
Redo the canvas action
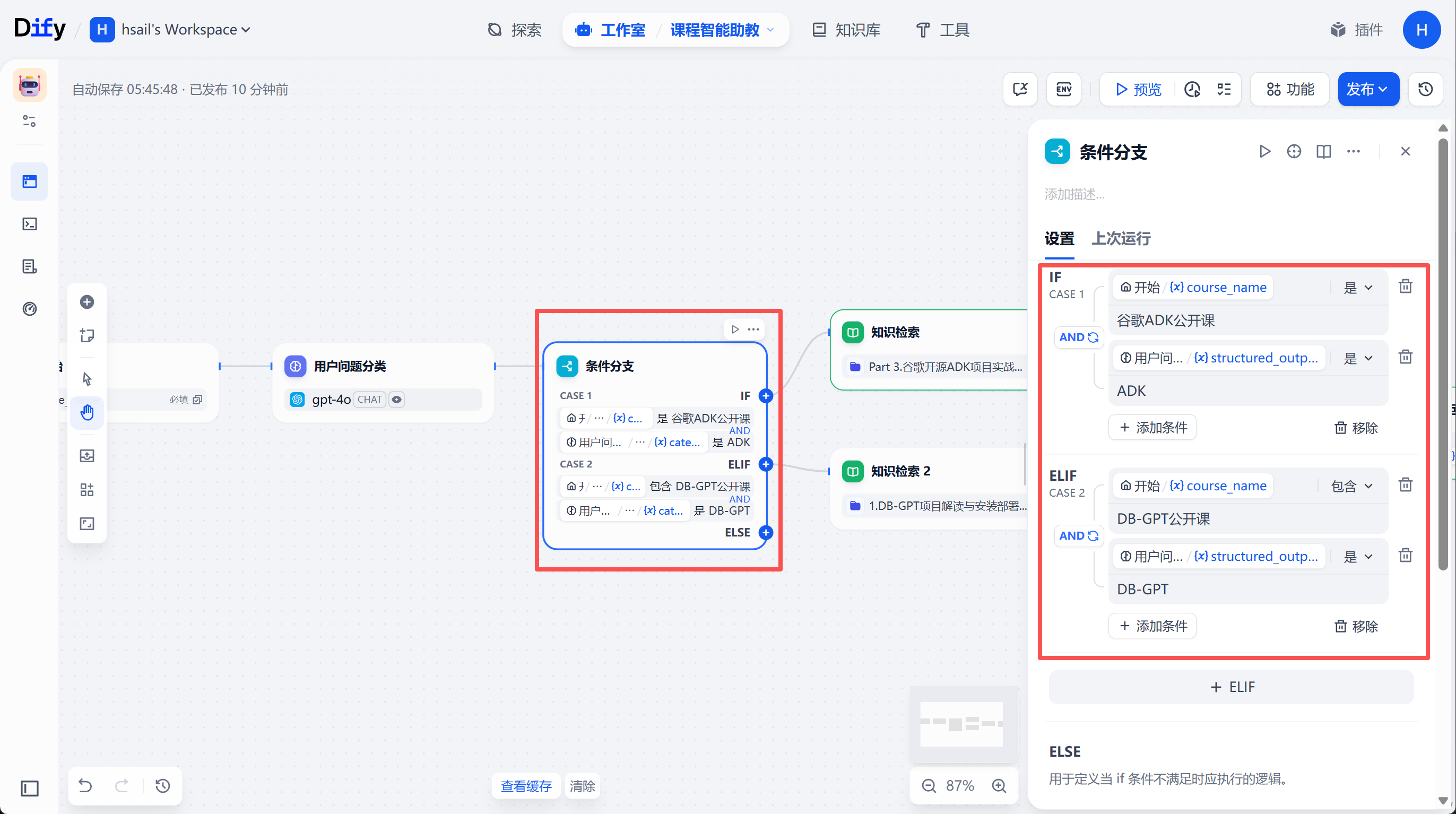[122, 785]
